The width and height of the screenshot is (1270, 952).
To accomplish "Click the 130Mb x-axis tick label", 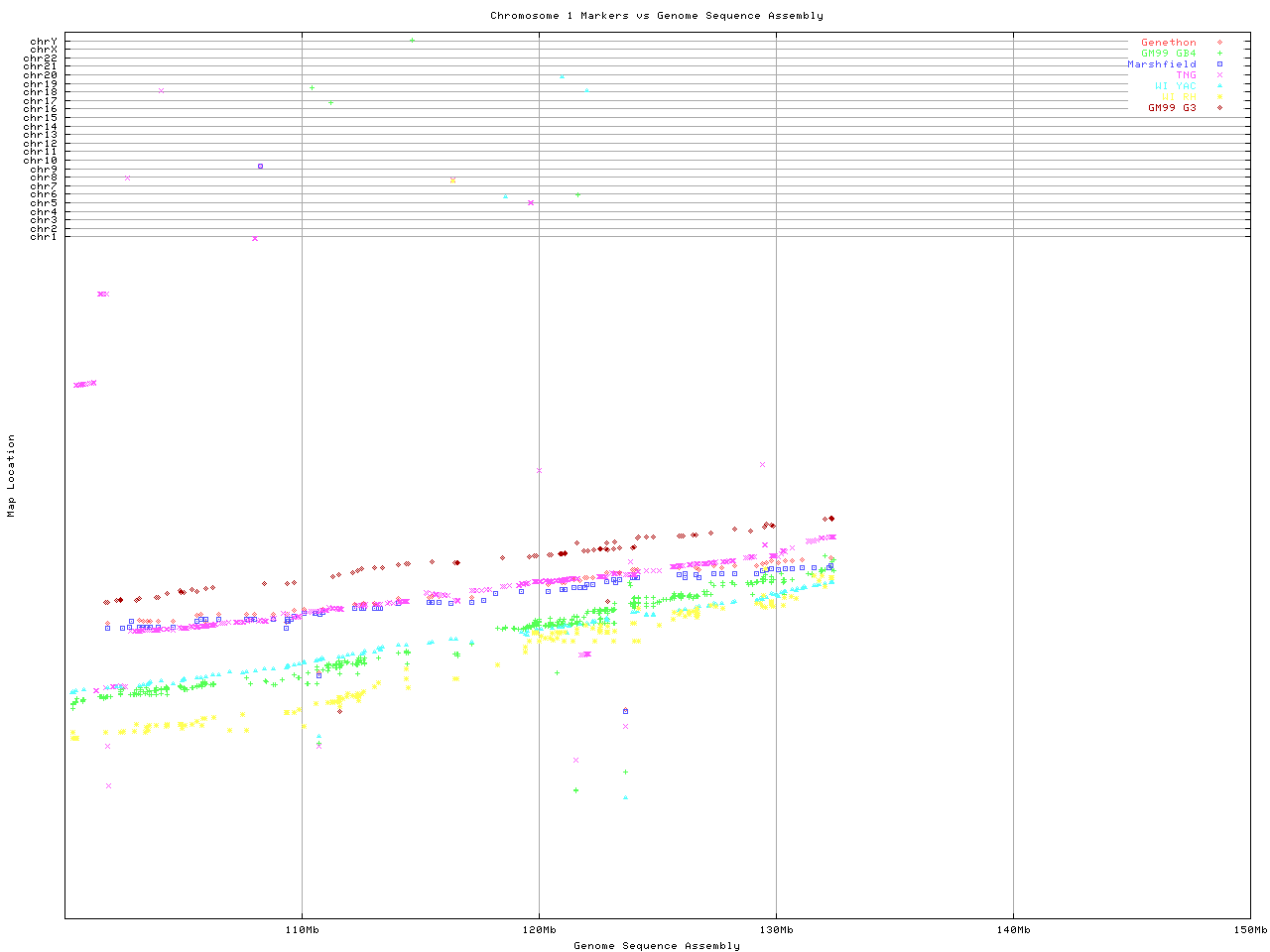I will click(x=776, y=930).
